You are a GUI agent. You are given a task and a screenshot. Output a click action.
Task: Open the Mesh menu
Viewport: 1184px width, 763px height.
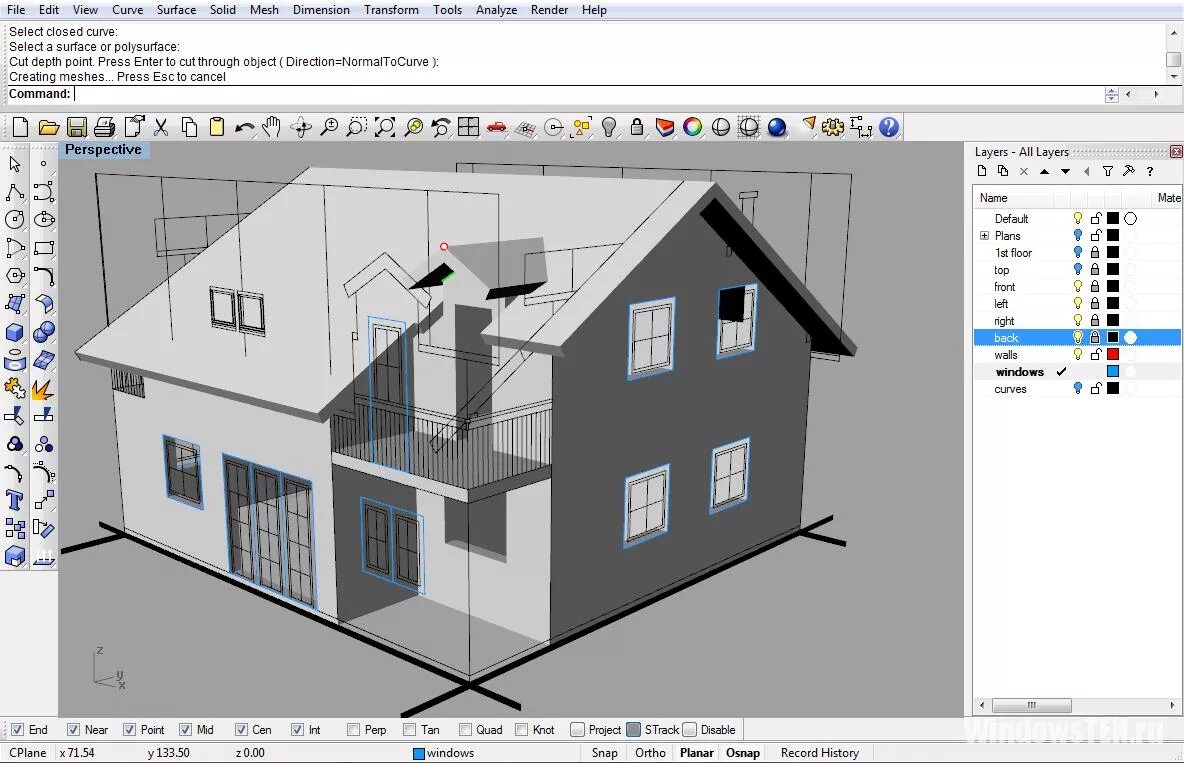click(x=264, y=10)
